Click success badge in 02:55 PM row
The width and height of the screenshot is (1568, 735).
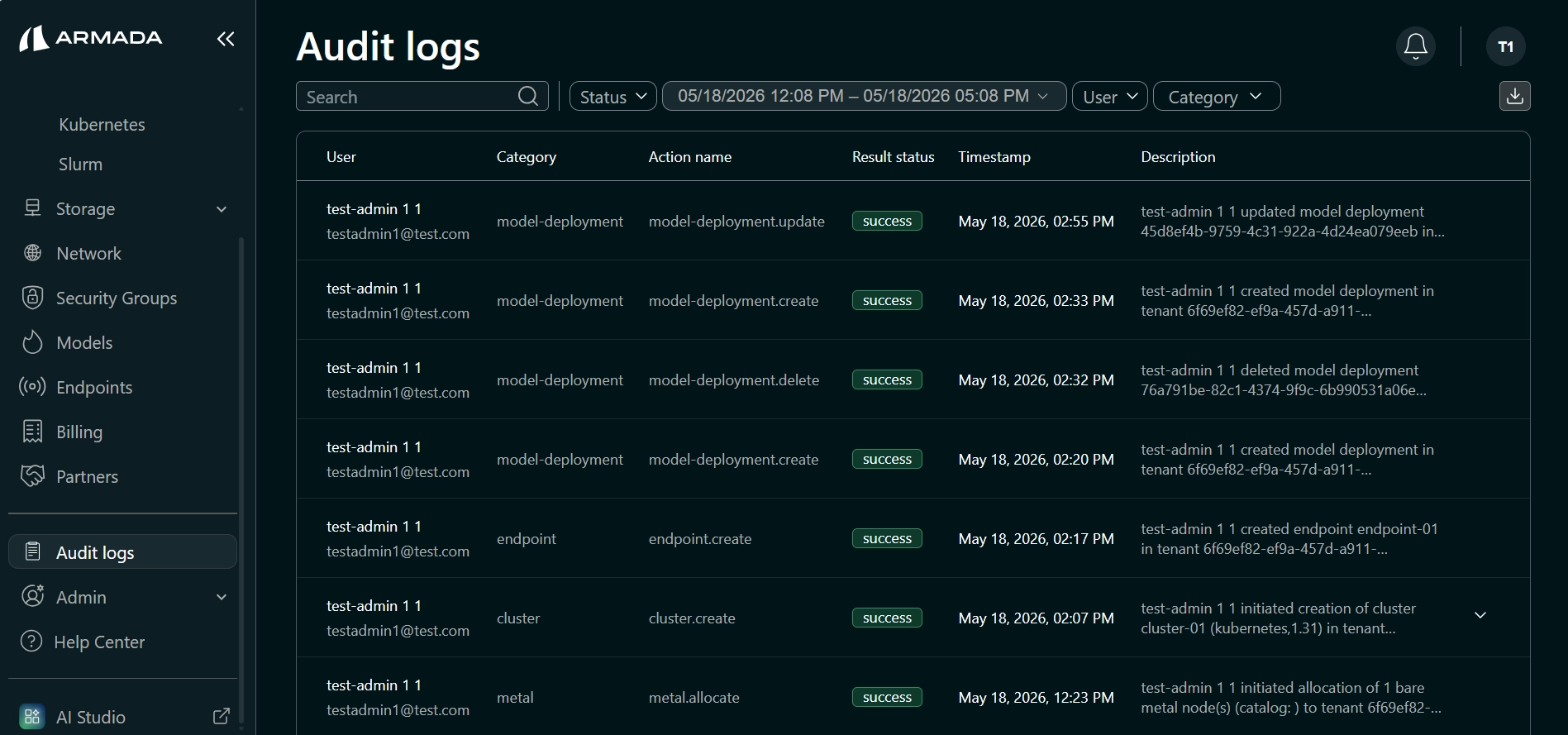pos(887,221)
